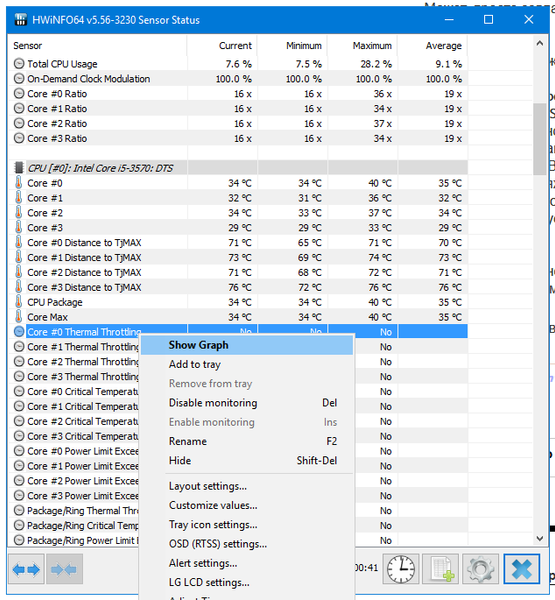Click thermometer icon beside Core #2

(x=18, y=213)
